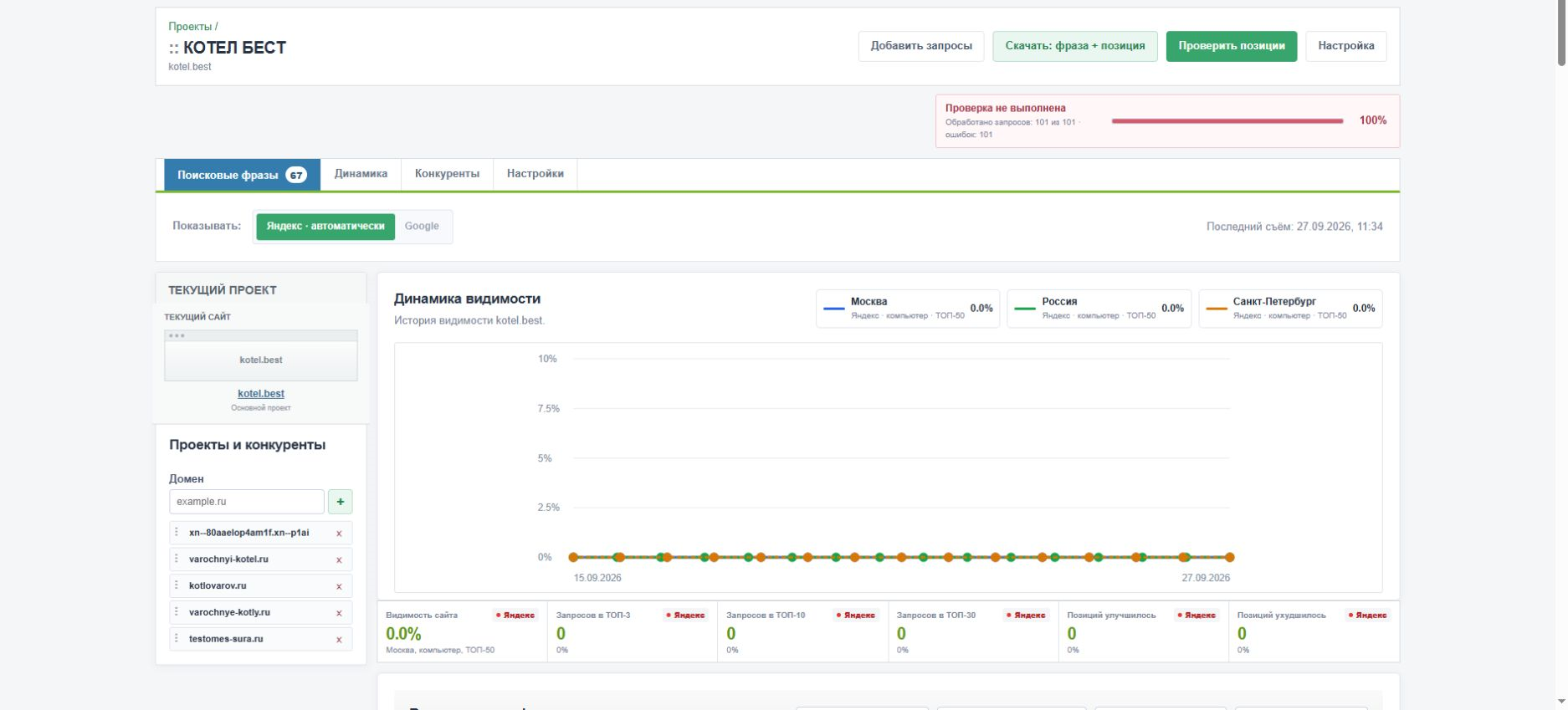The height and width of the screenshot is (710, 1568).
Task: Open the underlined kotel.best site link
Action: 261,394
